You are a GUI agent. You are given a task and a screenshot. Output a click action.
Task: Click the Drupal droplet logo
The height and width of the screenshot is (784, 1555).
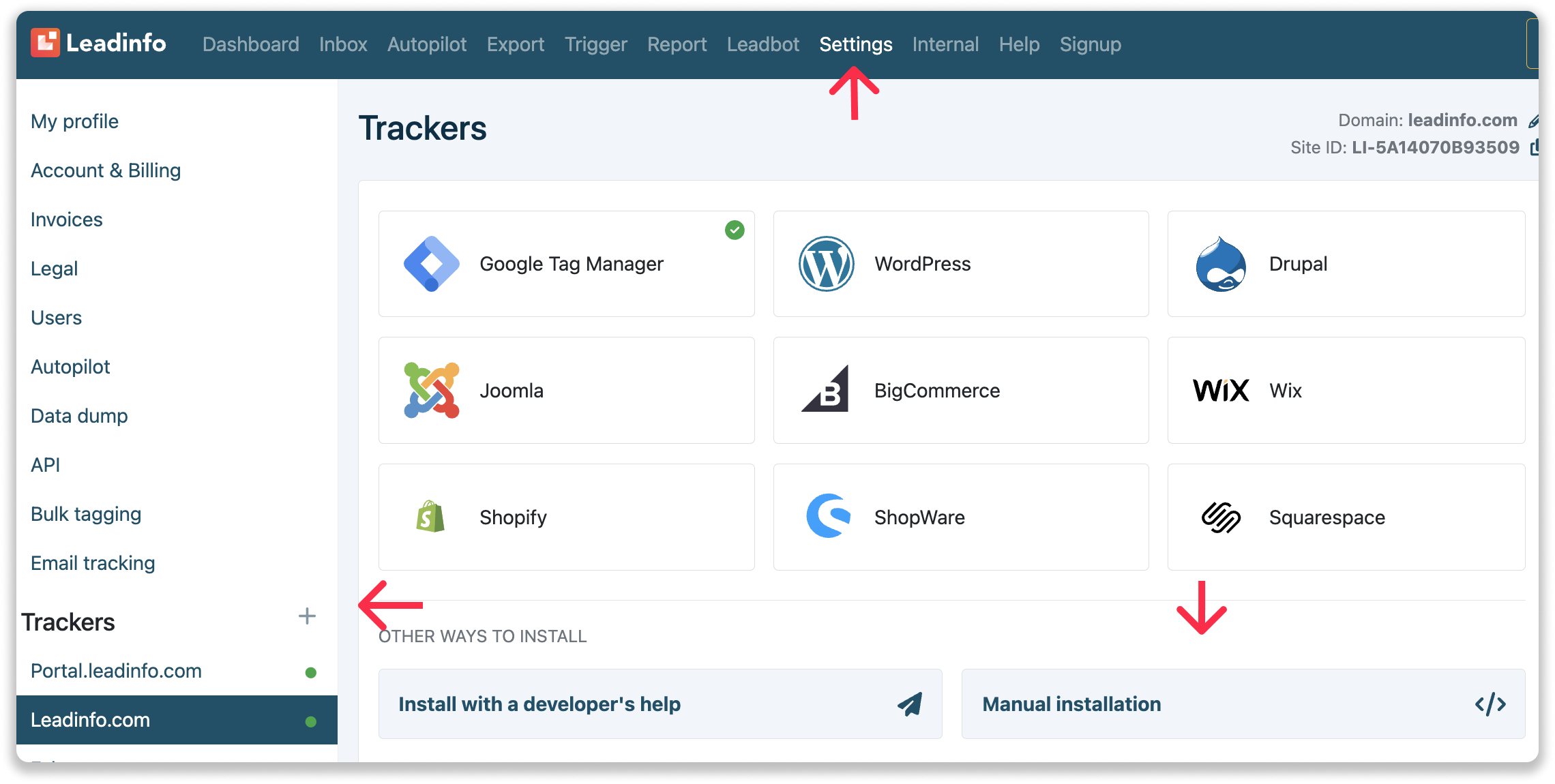1221,264
